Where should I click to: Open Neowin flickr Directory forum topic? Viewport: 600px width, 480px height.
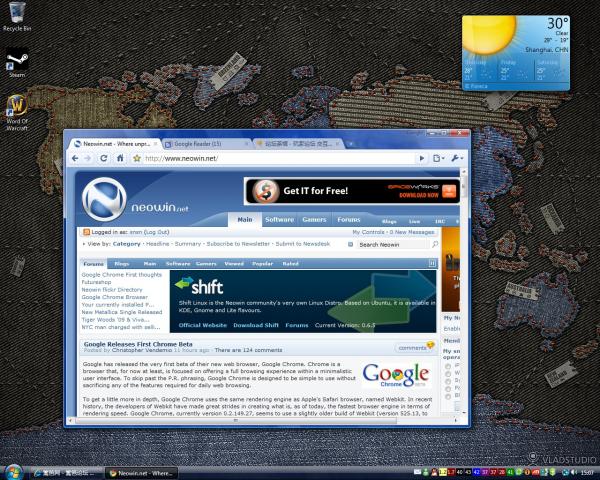(112, 290)
